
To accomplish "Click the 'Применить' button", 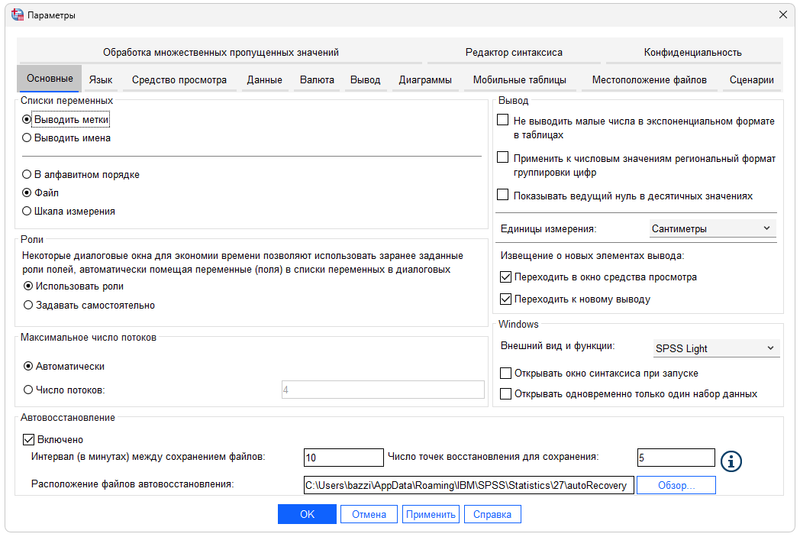I will point(430,514).
